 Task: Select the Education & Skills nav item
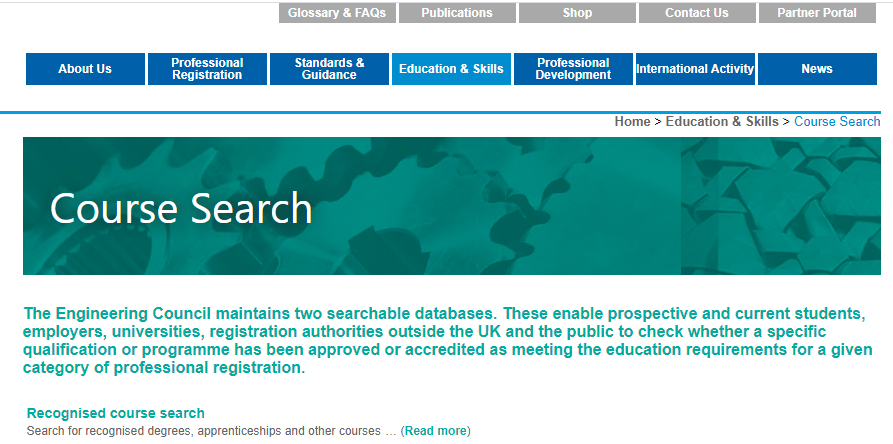451,69
